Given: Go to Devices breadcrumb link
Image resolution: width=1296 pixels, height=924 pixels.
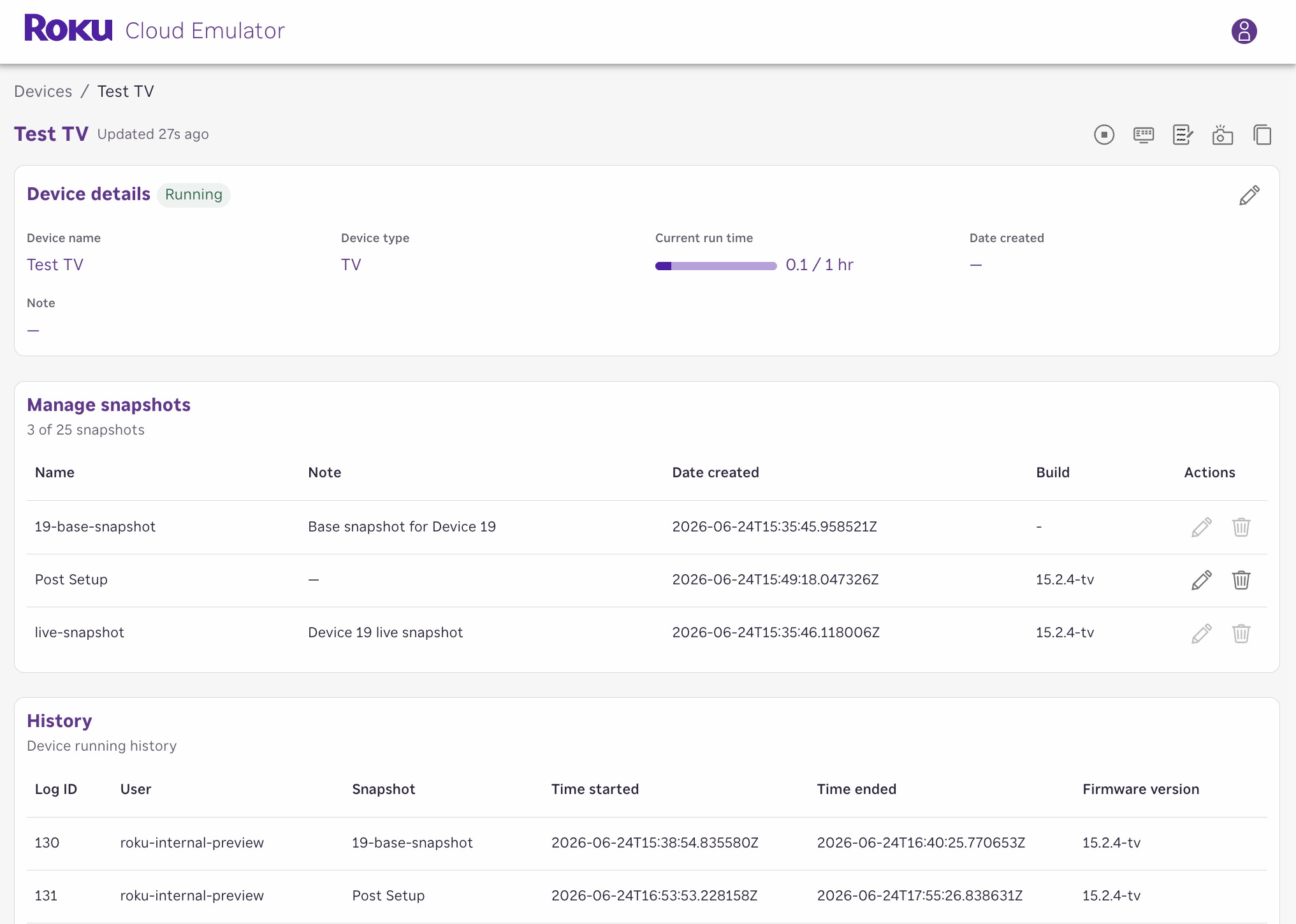Looking at the screenshot, I should tap(43, 91).
